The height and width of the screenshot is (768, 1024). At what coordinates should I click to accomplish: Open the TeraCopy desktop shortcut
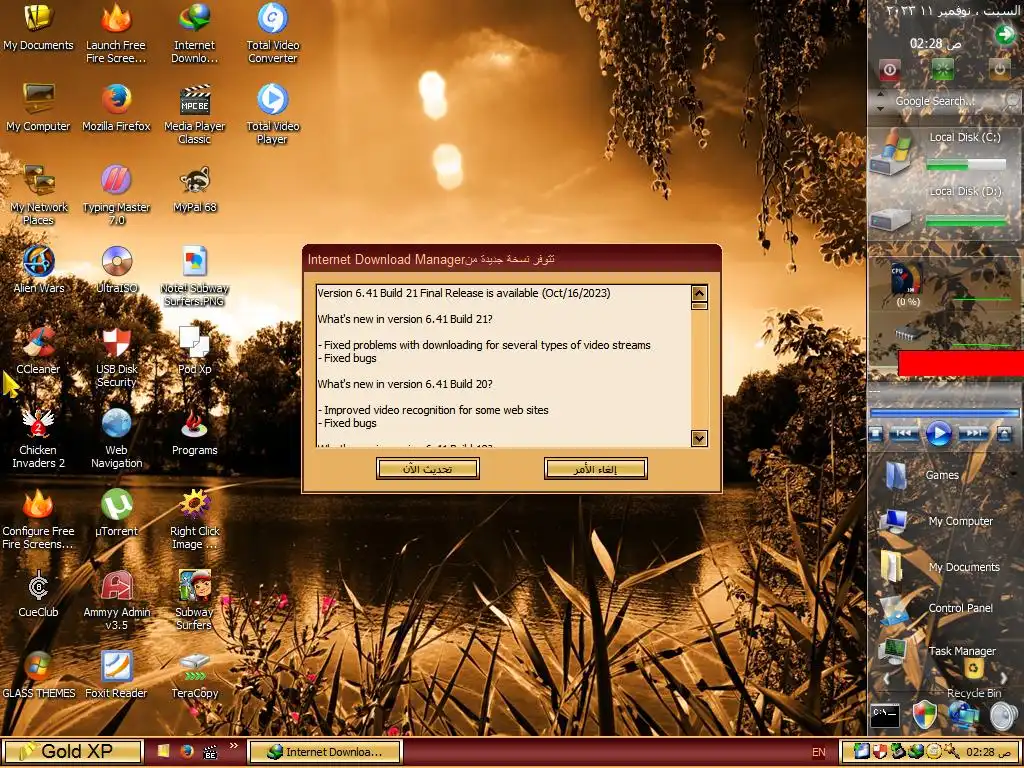click(195, 675)
